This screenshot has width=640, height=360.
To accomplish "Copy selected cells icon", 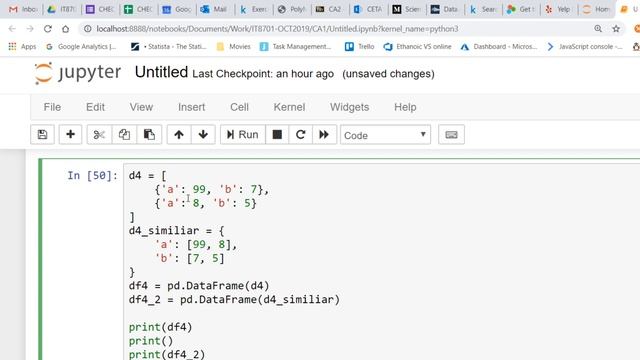I will [x=124, y=135].
